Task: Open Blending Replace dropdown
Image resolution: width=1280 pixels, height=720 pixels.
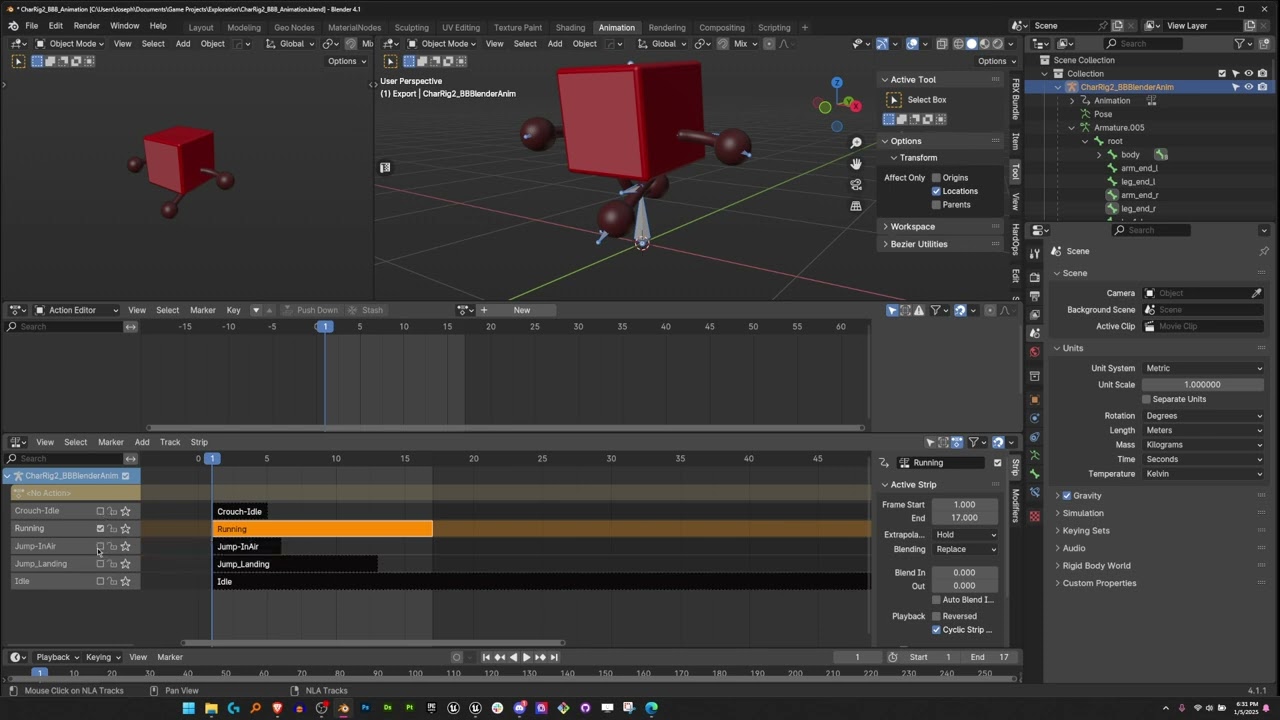Action: (965, 549)
